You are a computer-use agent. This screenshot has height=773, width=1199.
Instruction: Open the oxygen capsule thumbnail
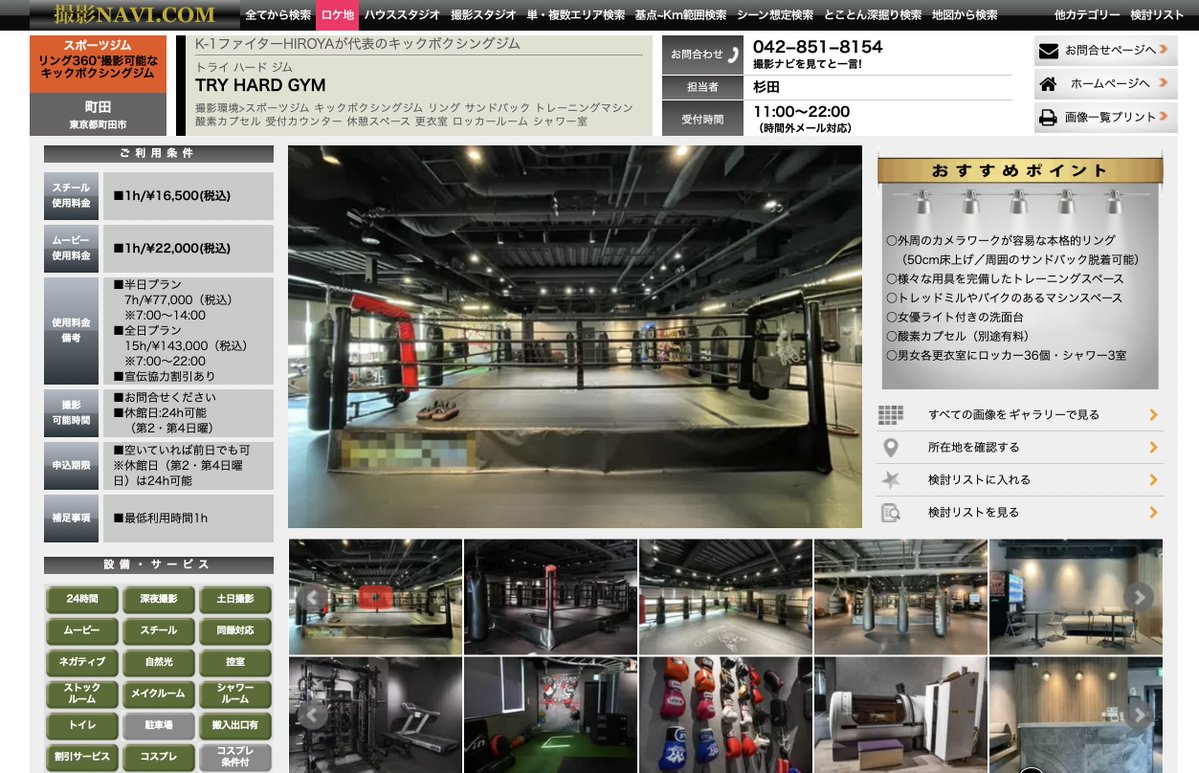click(901, 715)
